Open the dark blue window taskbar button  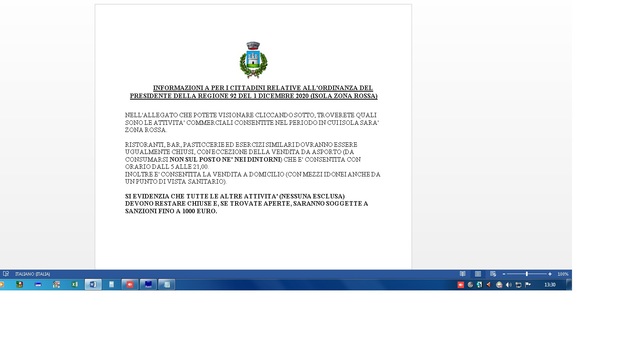tap(148, 284)
